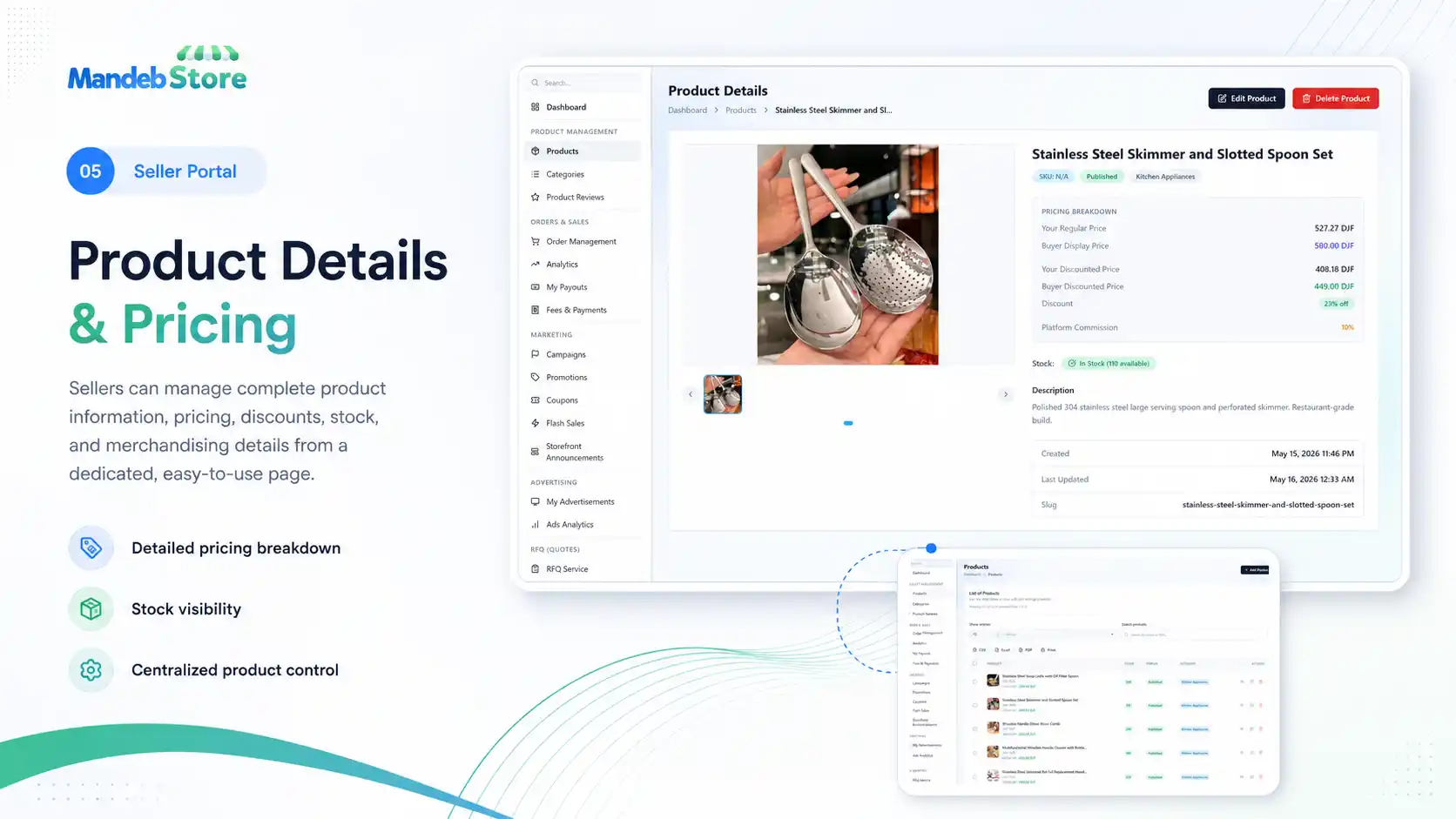Screen dimensions: 1456x819
Task: Click the RFQ Service clipboard icon
Action: tap(535, 569)
